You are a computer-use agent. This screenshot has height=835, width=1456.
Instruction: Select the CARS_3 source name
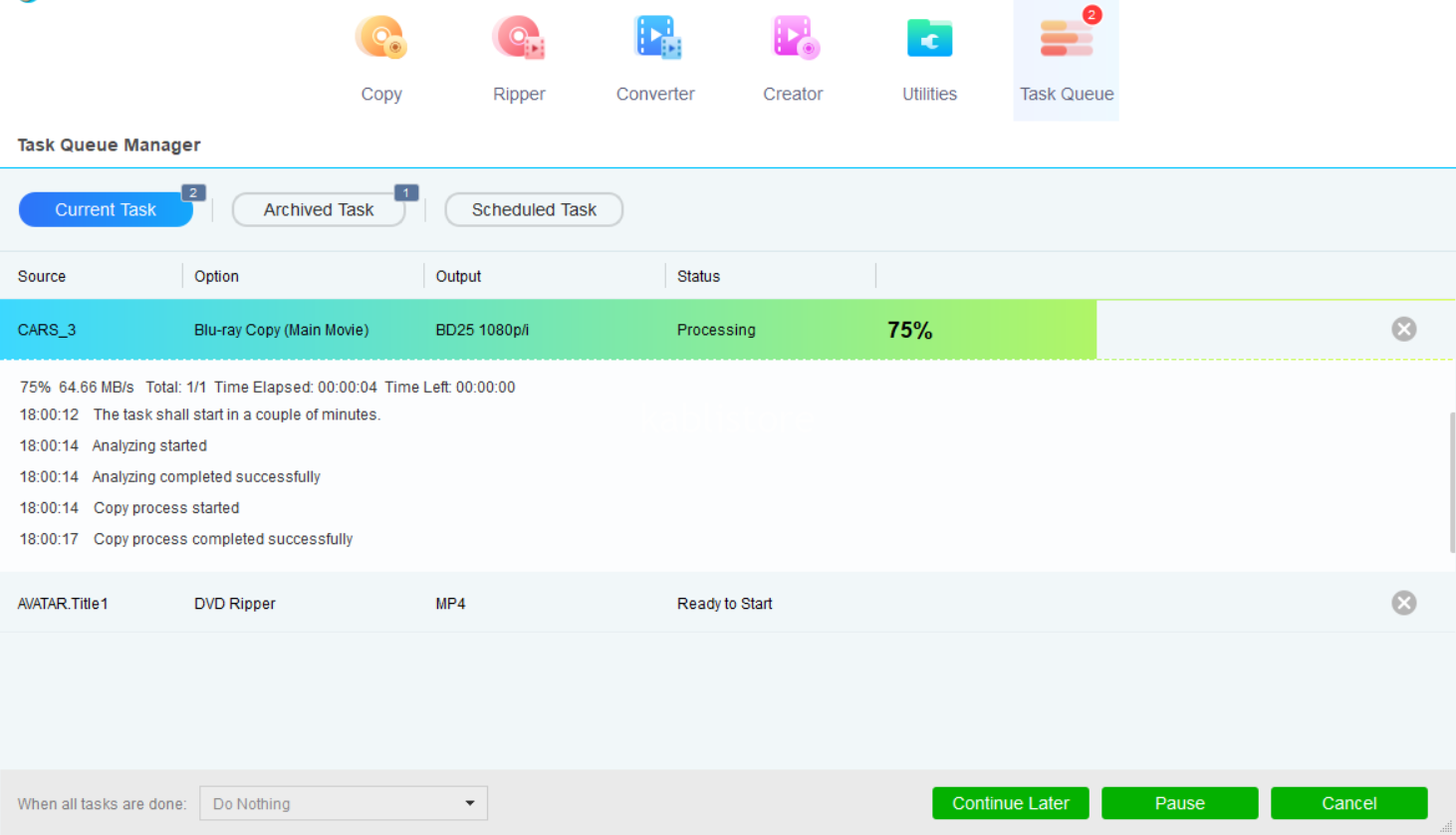pos(47,330)
